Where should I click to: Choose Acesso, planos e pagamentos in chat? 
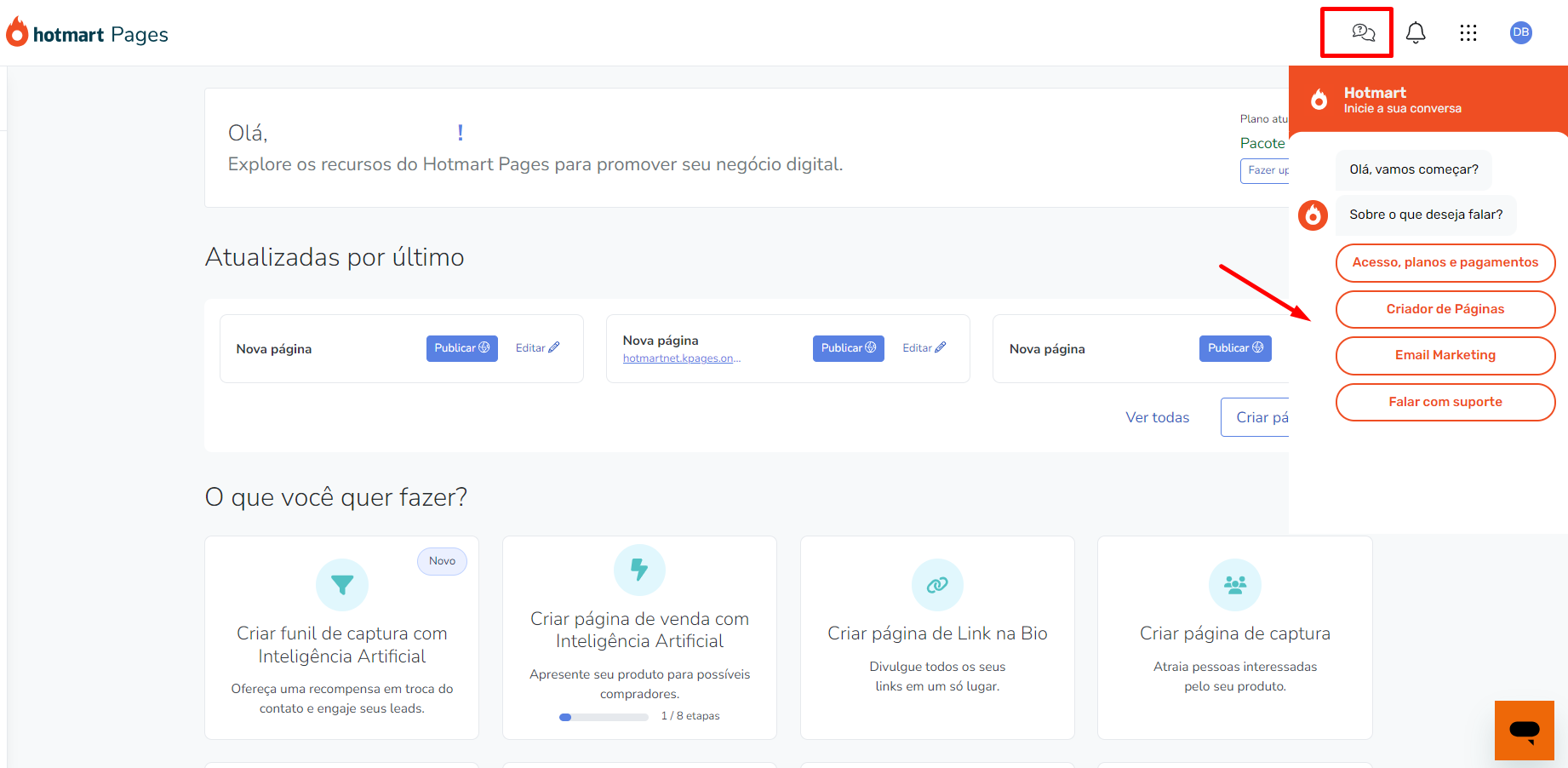tap(1445, 262)
